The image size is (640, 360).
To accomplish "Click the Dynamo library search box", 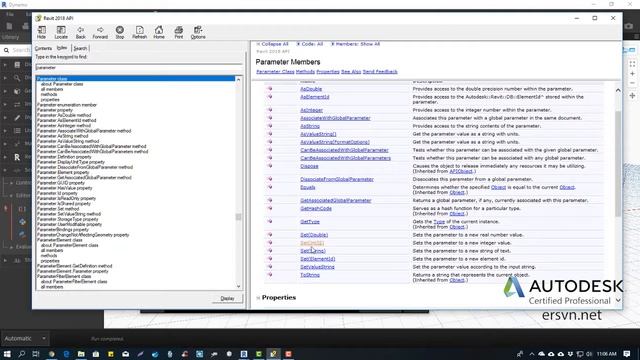I will (x=16, y=50).
